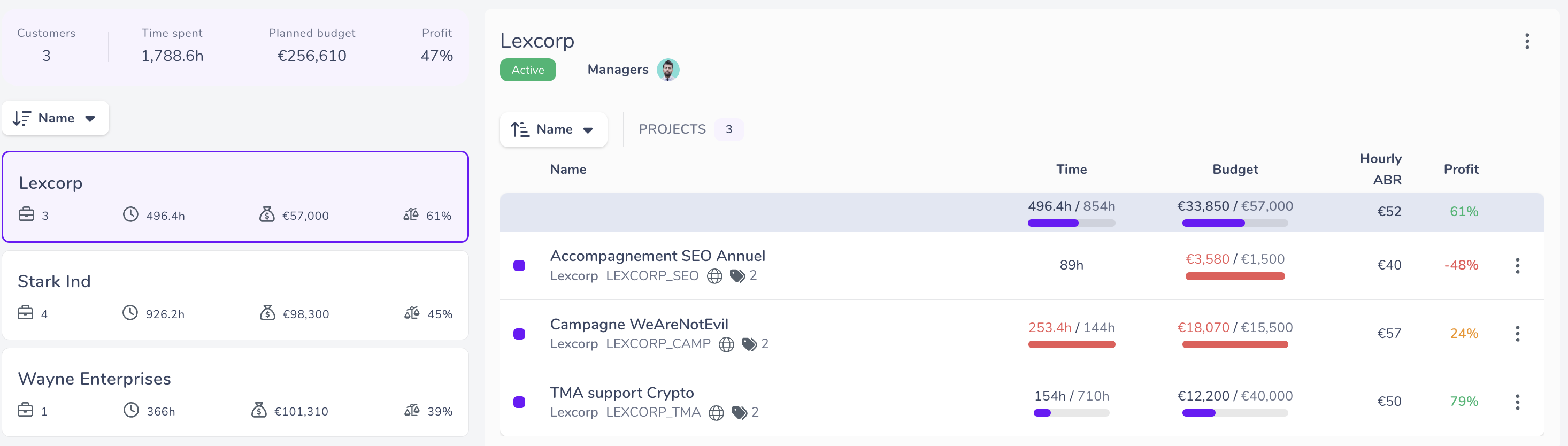Viewport: 1568px width, 446px height.
Task: Click the Active status badge
Action: [x=528, y=70]
